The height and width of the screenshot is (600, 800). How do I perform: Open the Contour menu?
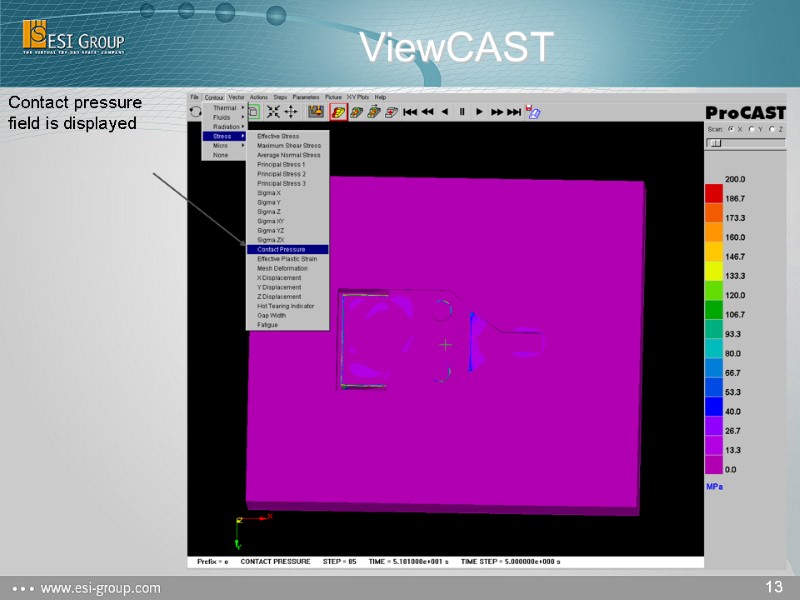pos(214,97)
